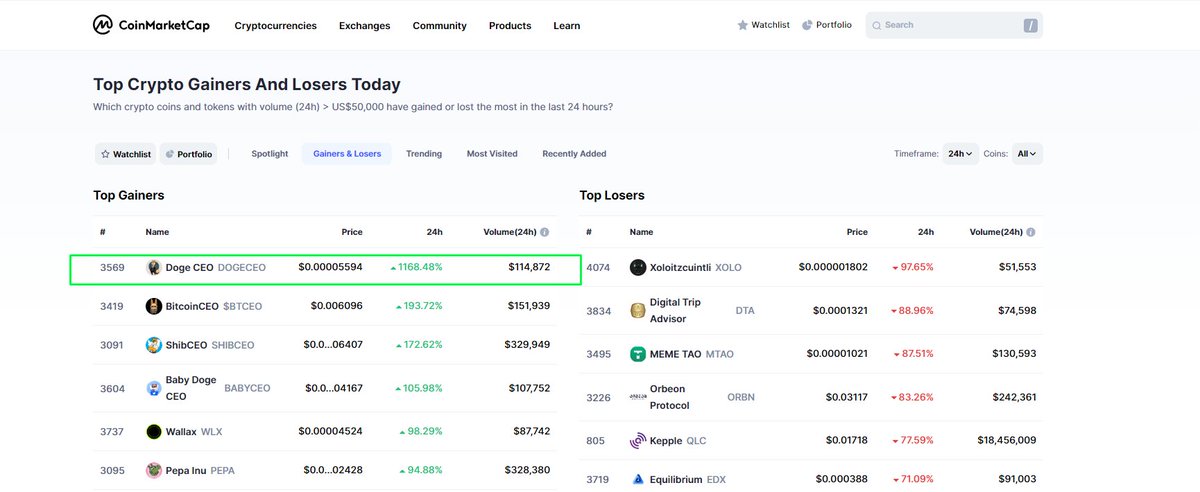Open the Community menu
The image size is (1200, 492).
(x=440, y=26)
